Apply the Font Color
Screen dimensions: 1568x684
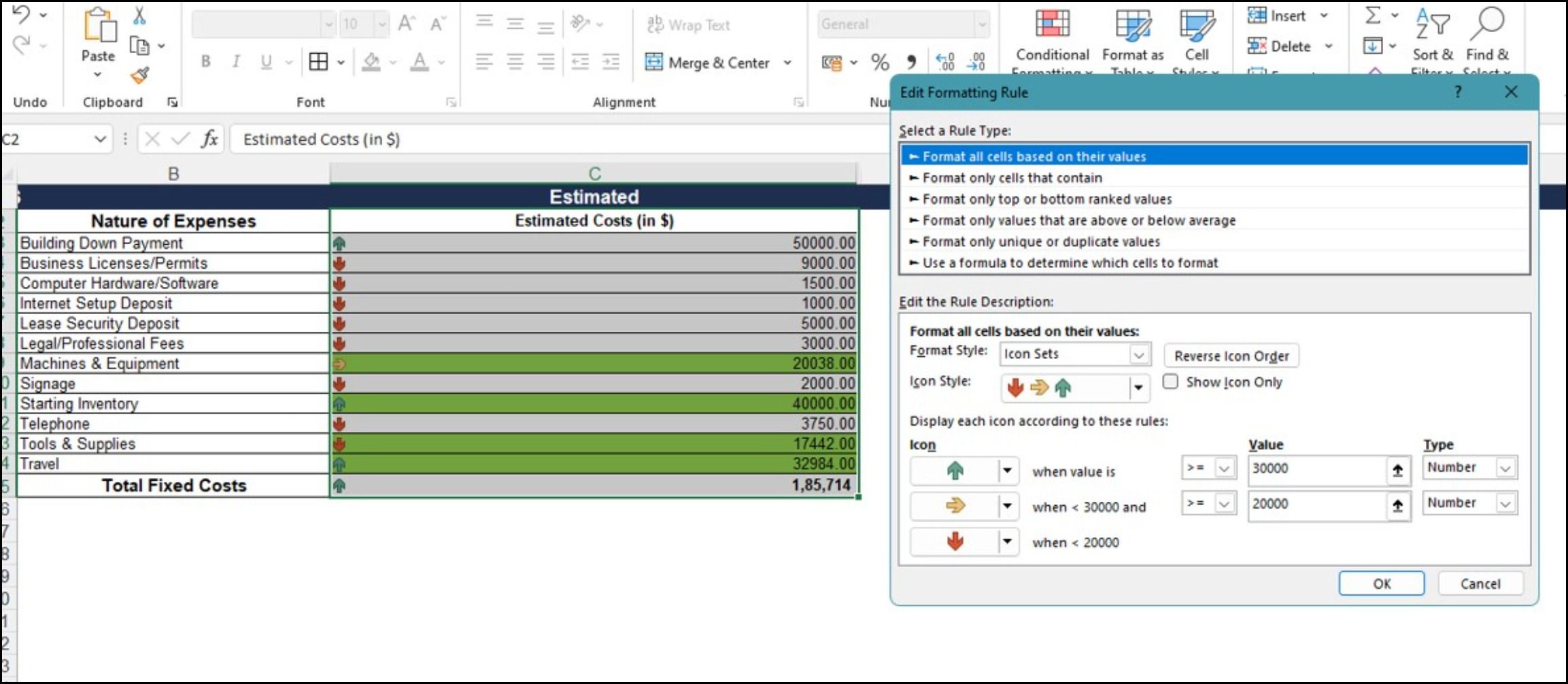(x=420, y=62)
